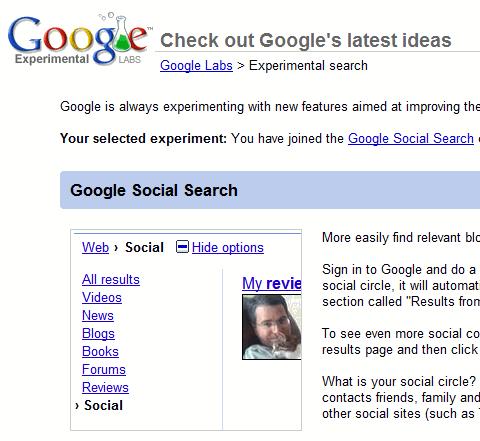
Task: Click the 'Sign in to Google and do a' text
Action: click(399, 269)
